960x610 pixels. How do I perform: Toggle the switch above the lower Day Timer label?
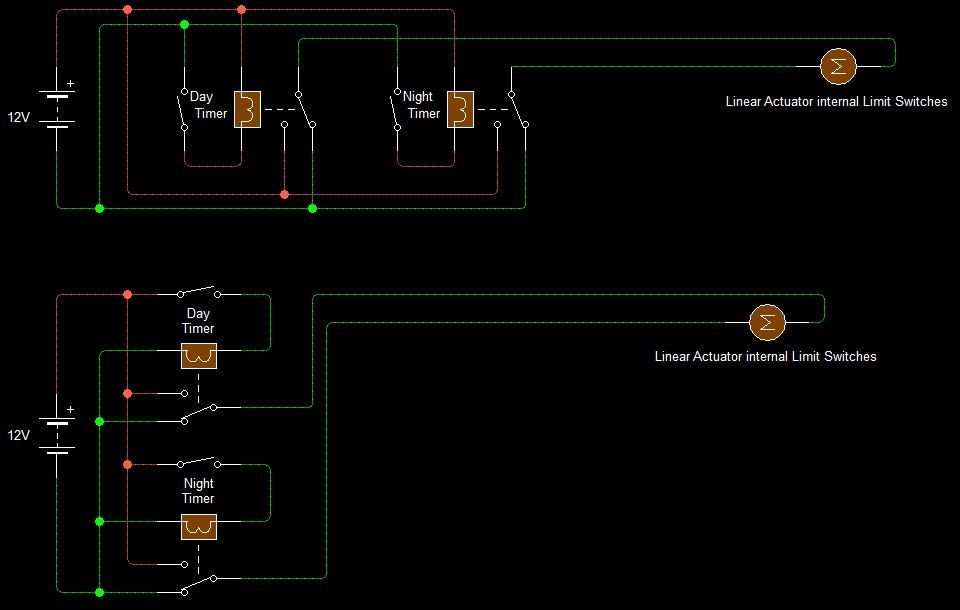click(x=198, y=293)
